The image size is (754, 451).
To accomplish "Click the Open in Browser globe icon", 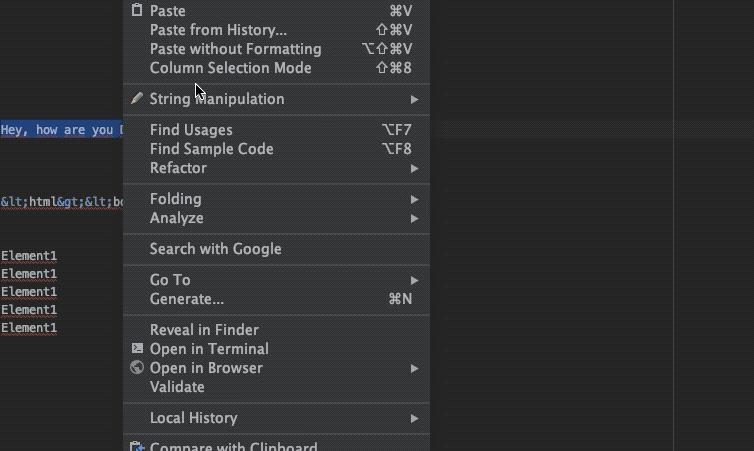I will point(137,368).
